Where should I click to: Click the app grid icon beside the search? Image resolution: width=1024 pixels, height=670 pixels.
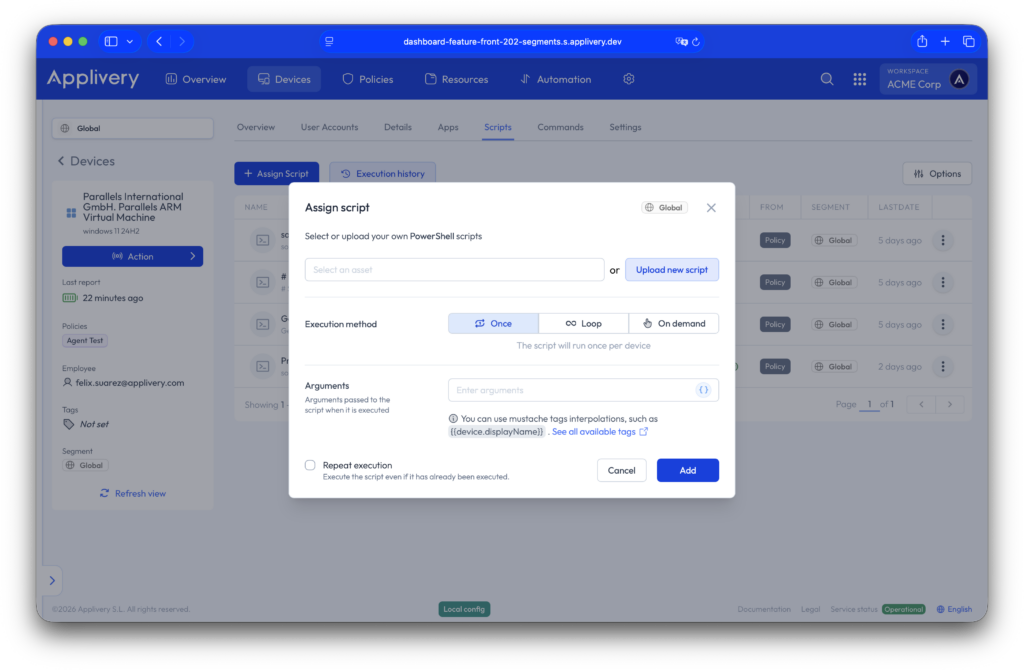click(860, 78)
